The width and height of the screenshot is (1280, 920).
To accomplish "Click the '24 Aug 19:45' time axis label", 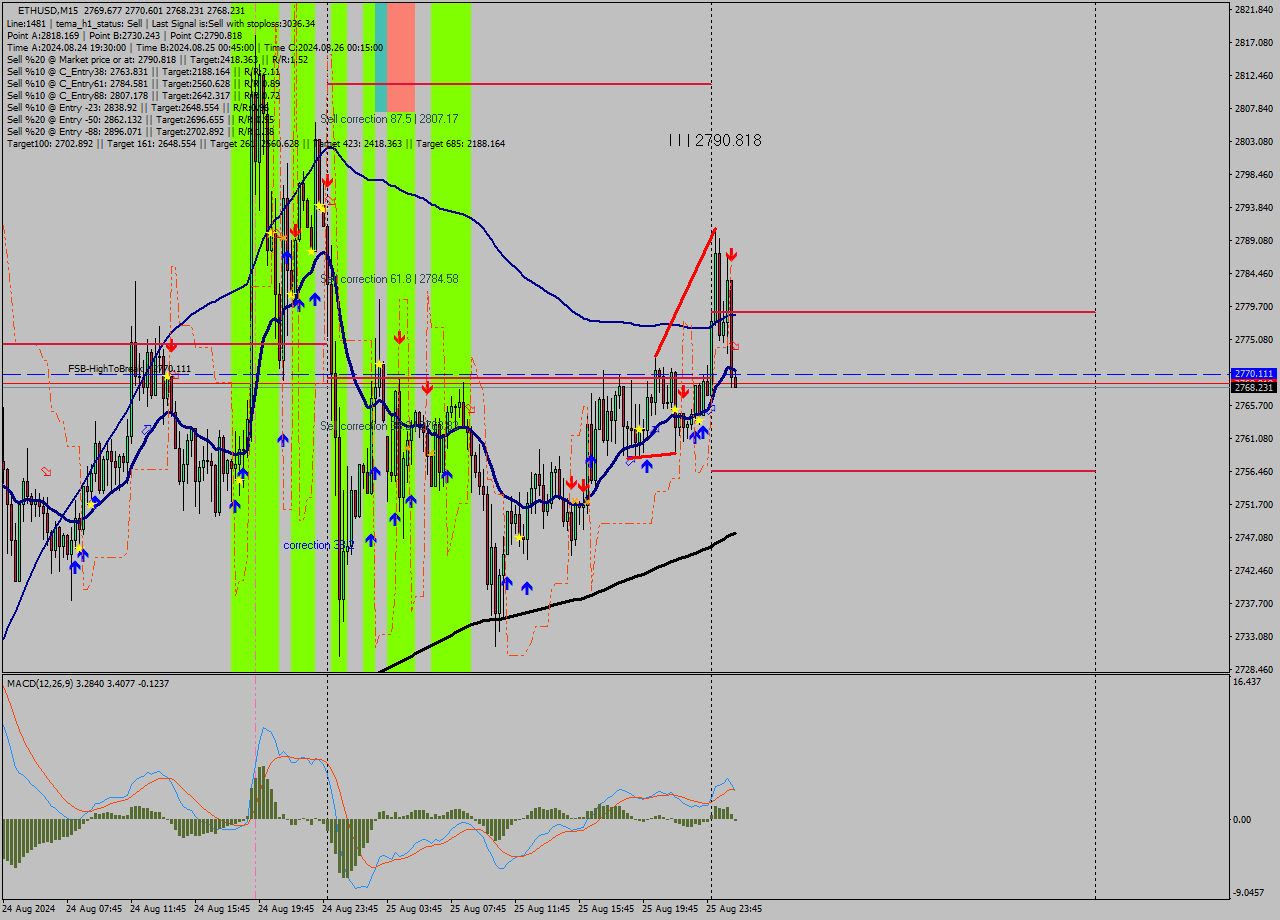I will coord(286,909).
